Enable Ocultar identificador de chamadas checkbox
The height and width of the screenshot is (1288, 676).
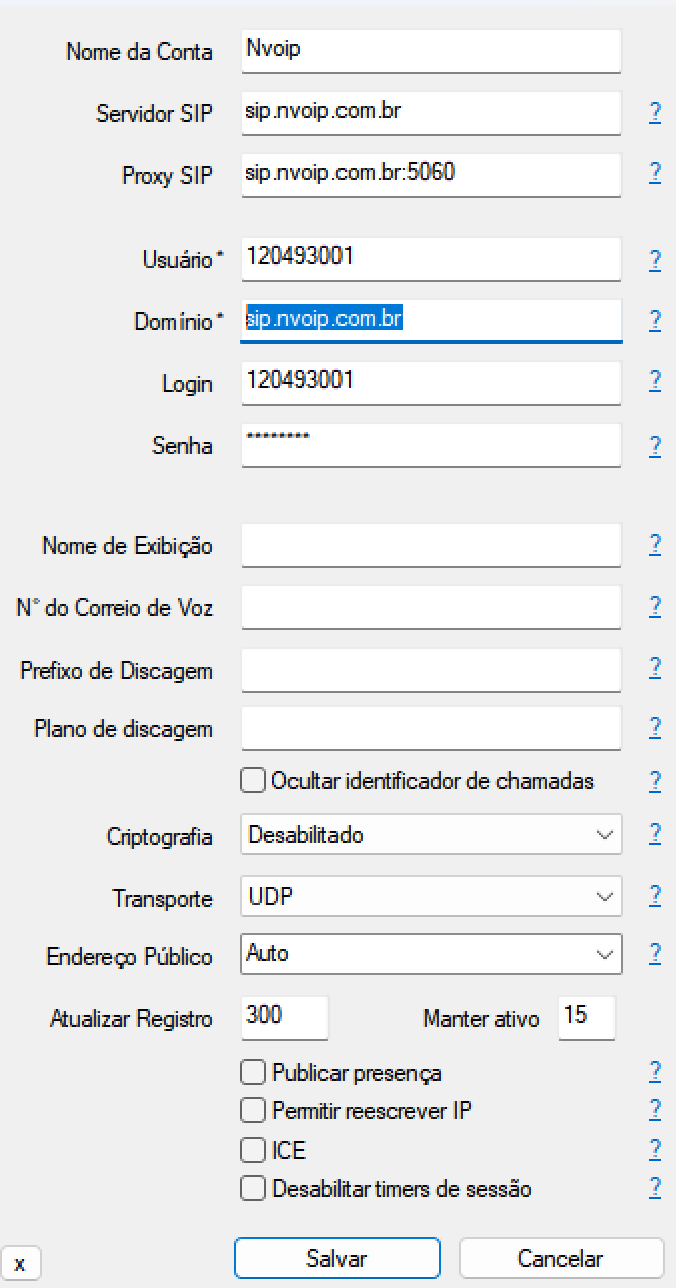tap(253, 780)
